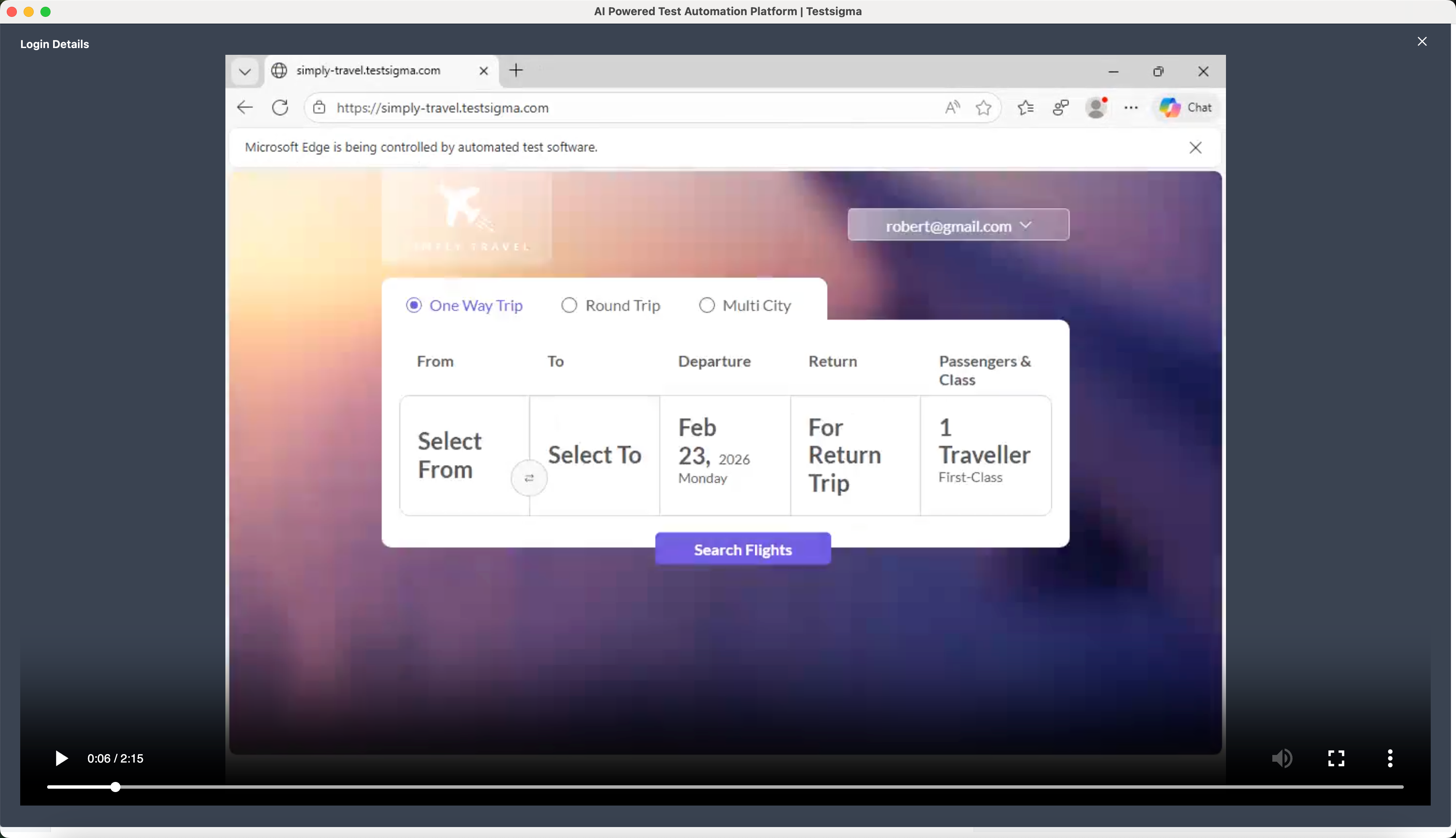Add page to favorites star icon
Screen dimensions: 1456x838
point(983,107)
